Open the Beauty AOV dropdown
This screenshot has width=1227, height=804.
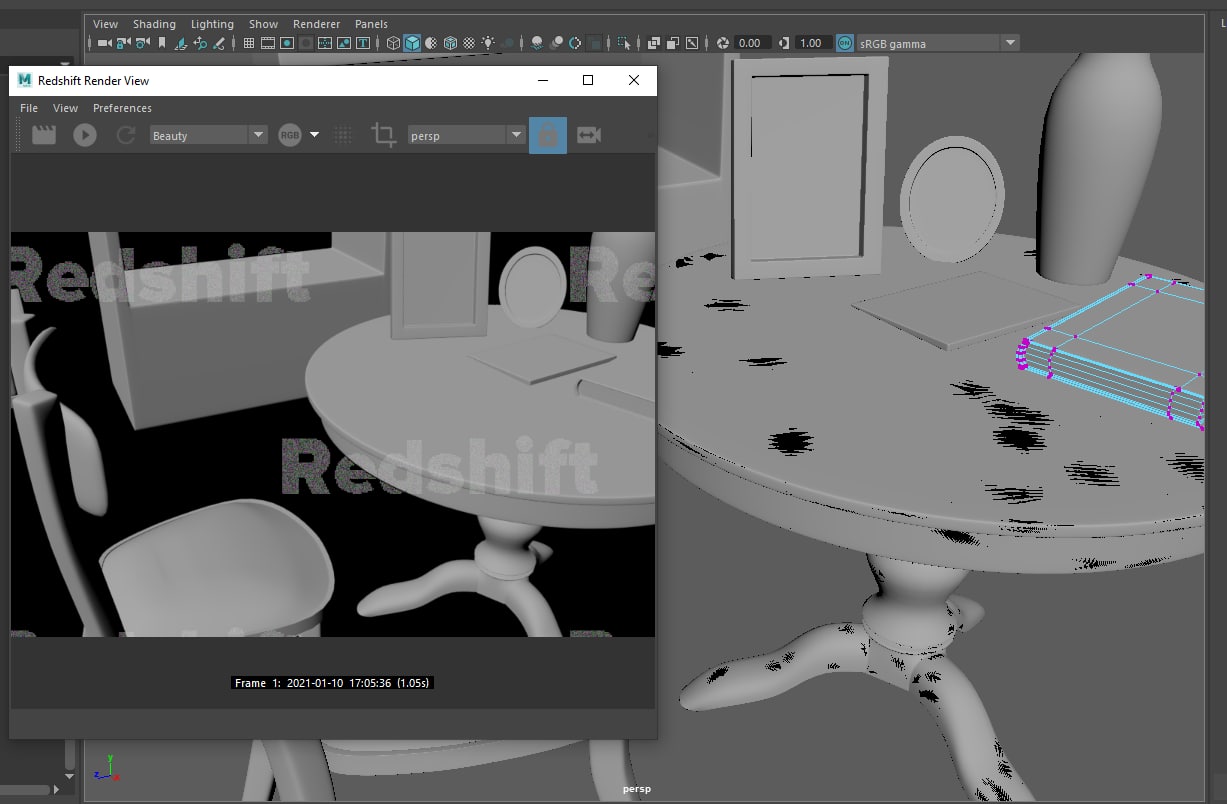(208, 135)
